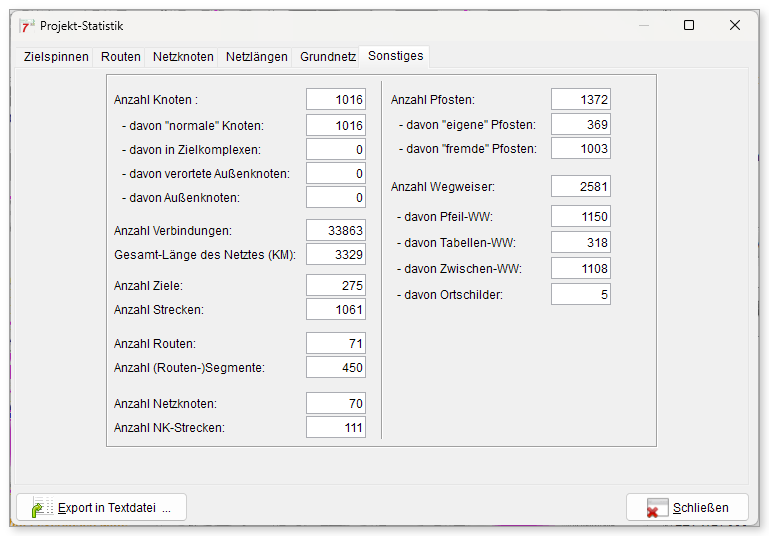Click the davon verortete Außenknoten field
769x536 pixels.
336,174
